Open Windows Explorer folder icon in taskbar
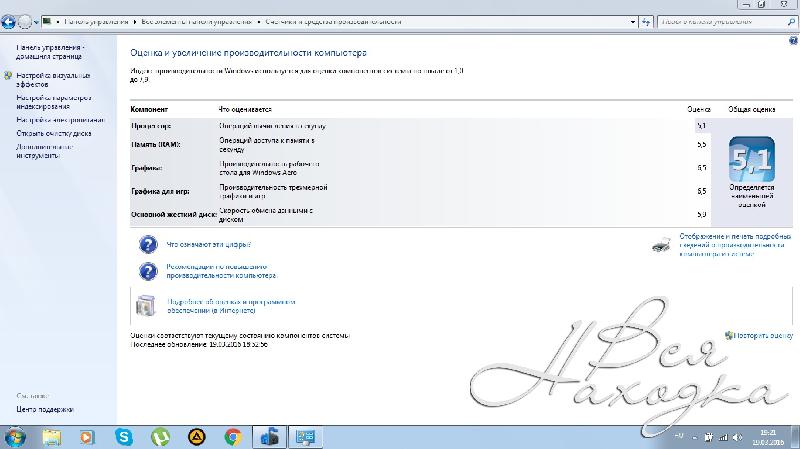 point(52,437)
